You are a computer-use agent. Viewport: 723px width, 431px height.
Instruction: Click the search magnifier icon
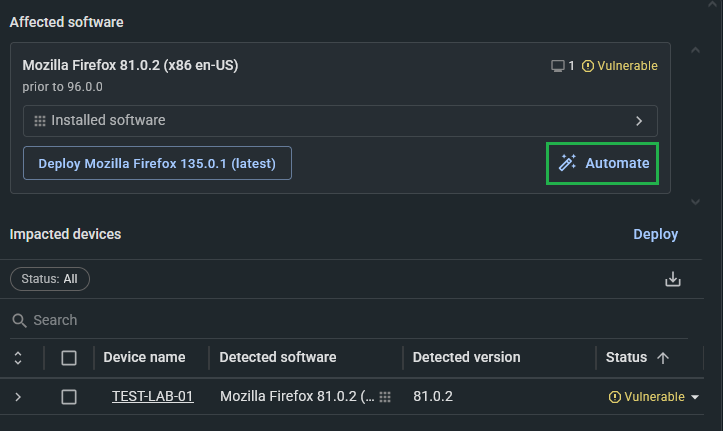pyautogui.click(x=19, y=320)
